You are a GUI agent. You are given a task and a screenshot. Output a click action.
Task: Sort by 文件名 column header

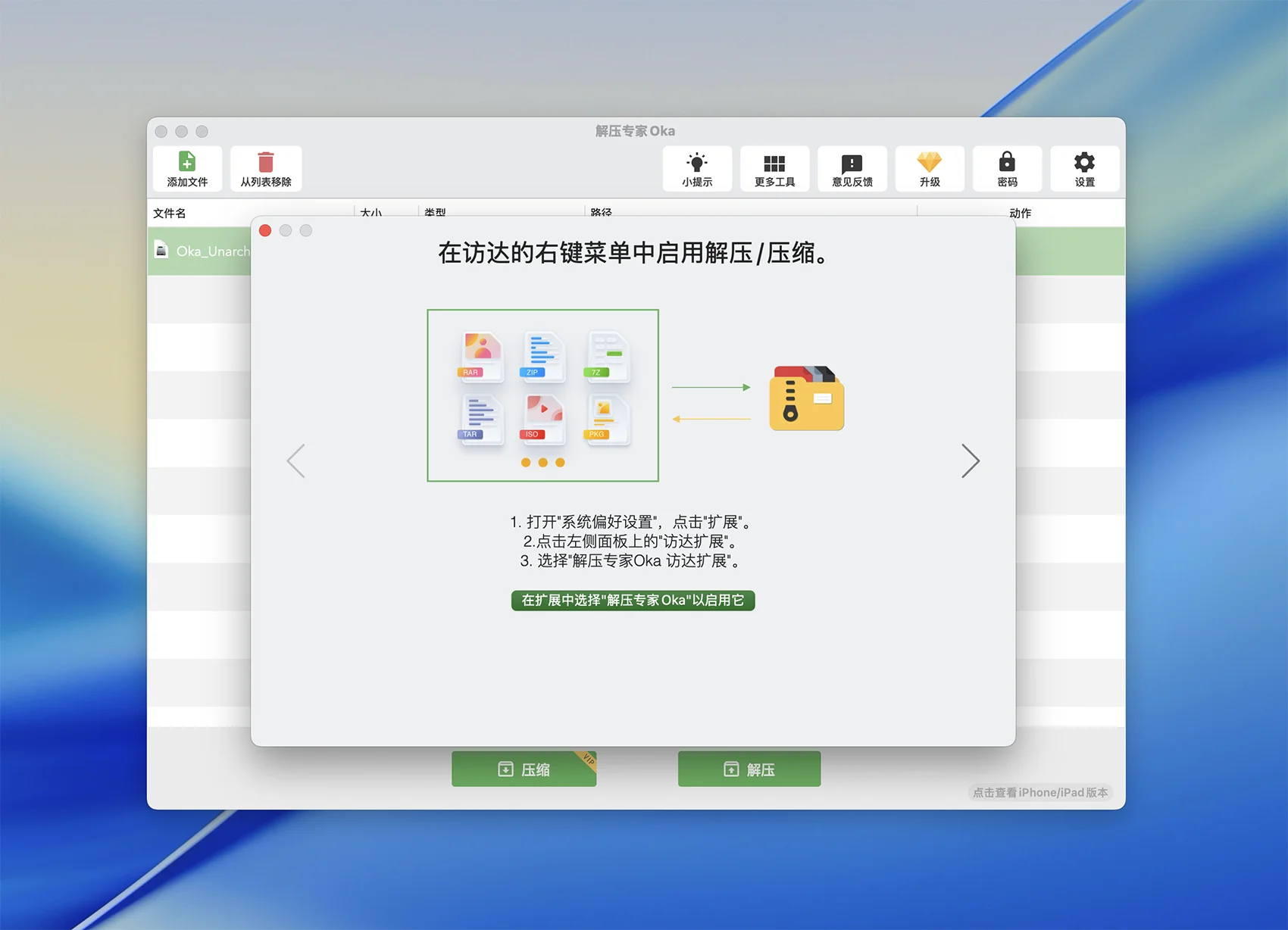(170, 213)
